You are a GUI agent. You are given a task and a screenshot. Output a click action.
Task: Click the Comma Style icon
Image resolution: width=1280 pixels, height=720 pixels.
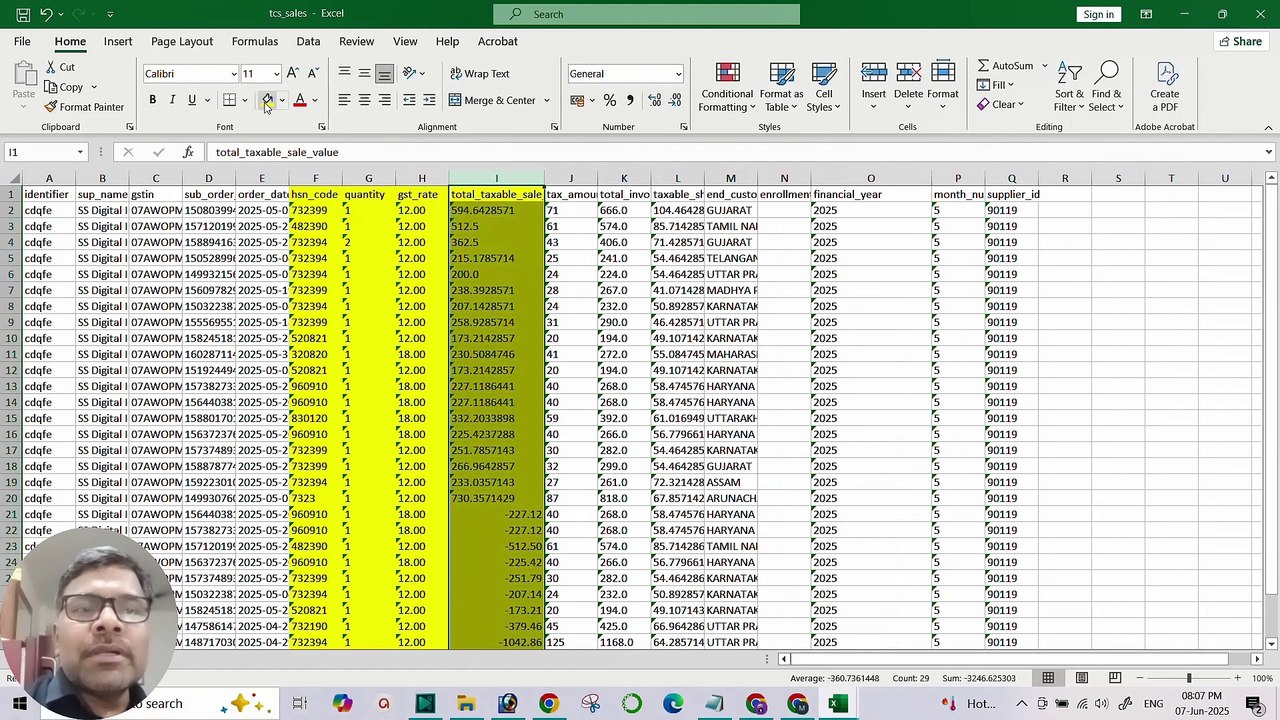click(x=629, y=100)
